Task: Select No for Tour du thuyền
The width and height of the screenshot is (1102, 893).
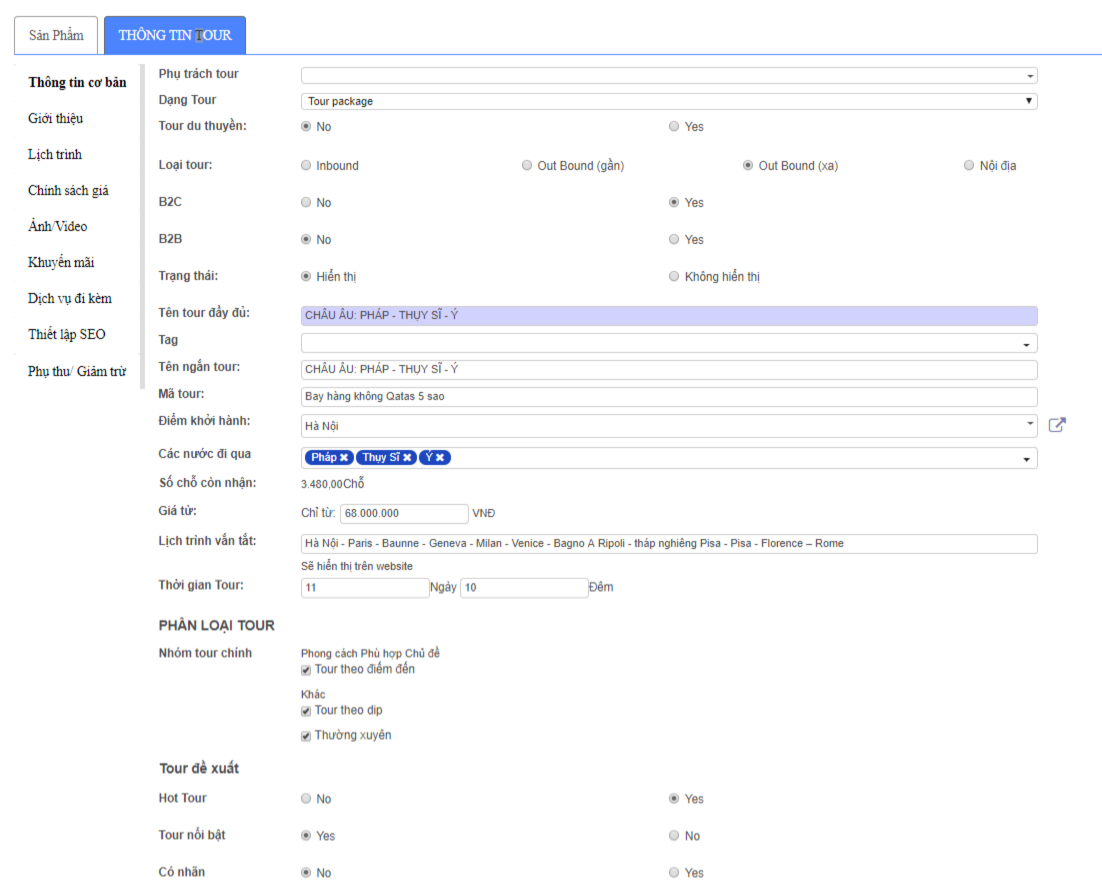Action: point(306,126)
